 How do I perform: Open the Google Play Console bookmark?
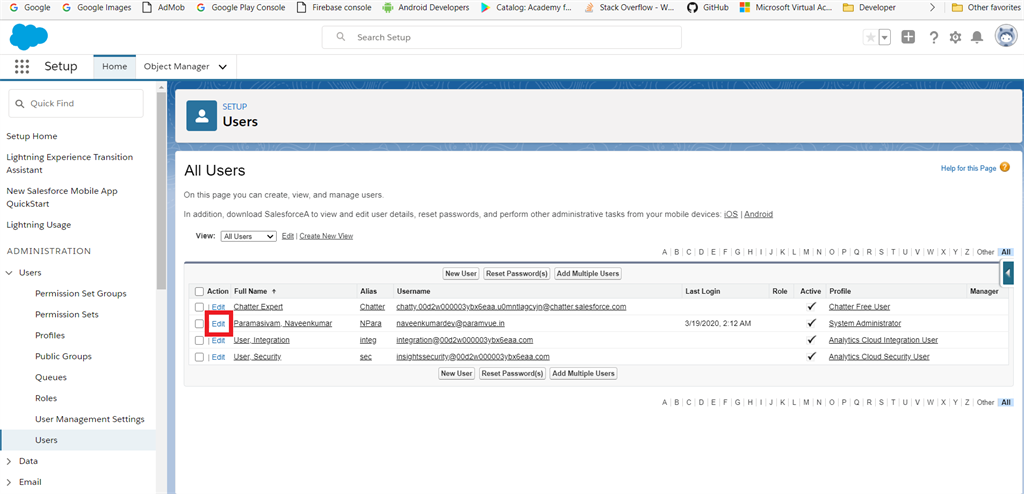point(240,8)
